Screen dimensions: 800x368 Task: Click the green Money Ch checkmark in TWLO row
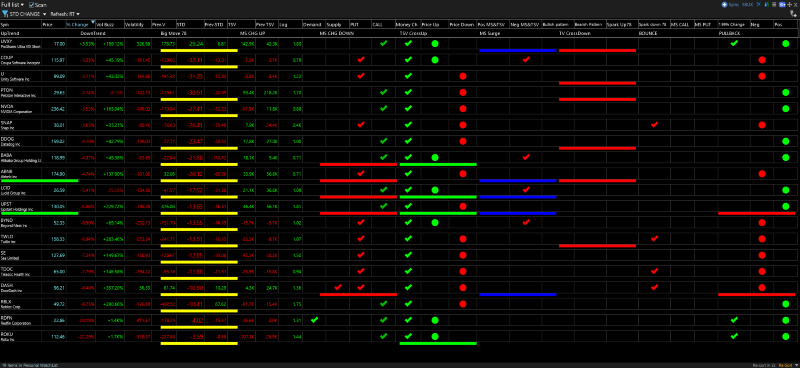point(408,238)
